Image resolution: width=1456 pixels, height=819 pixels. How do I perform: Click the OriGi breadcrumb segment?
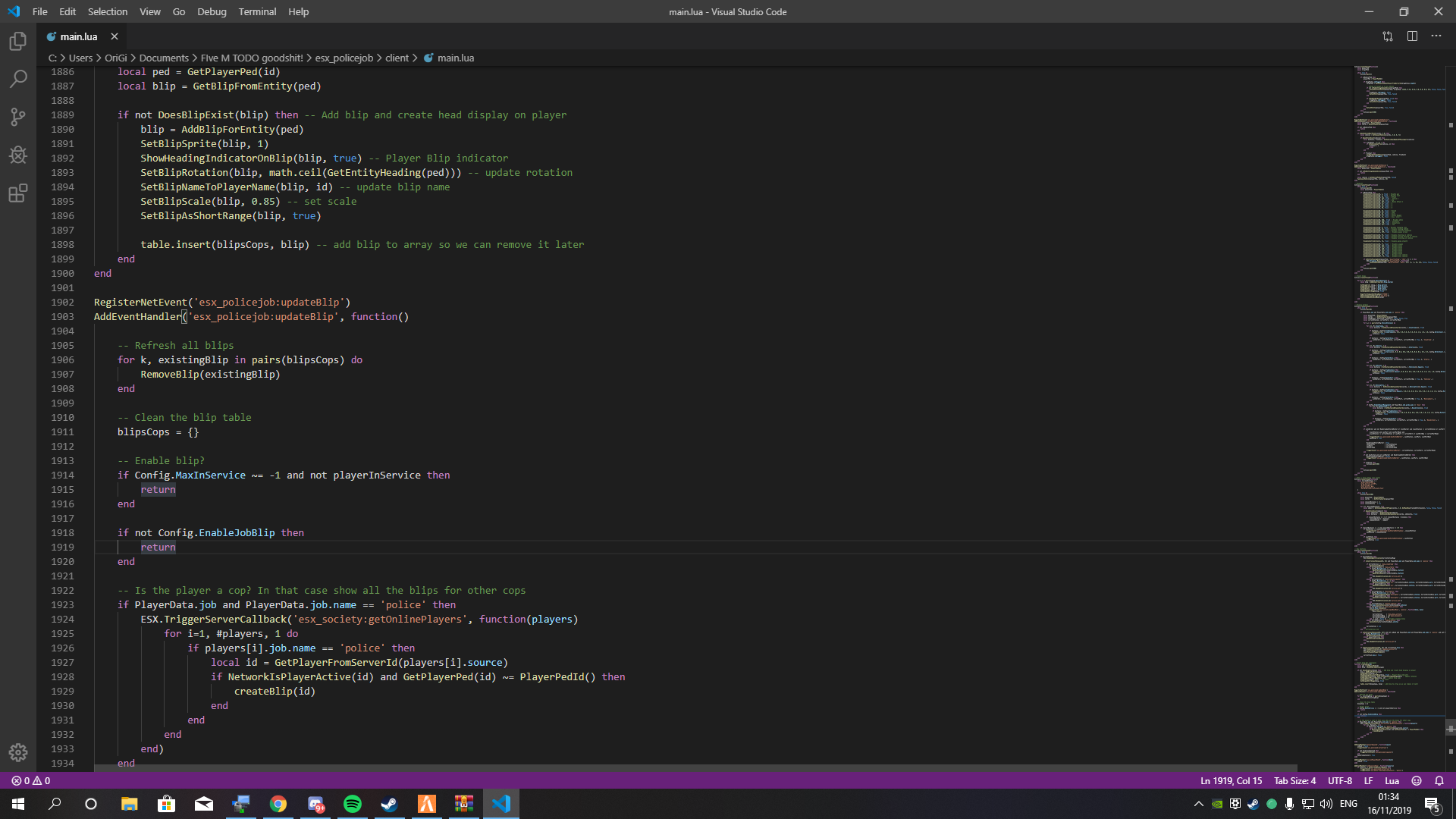(x=116, y=58)
